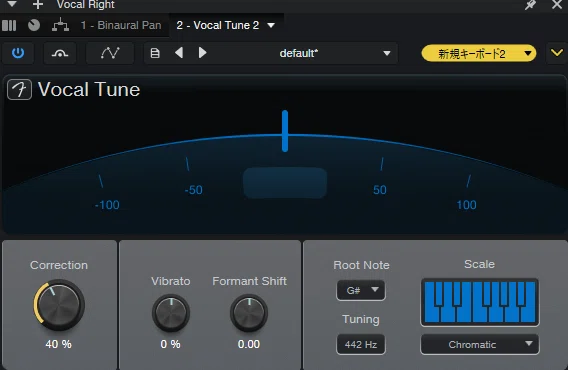Expand the yellow chevron at the toolbar's right

click(x=557, y=53)
